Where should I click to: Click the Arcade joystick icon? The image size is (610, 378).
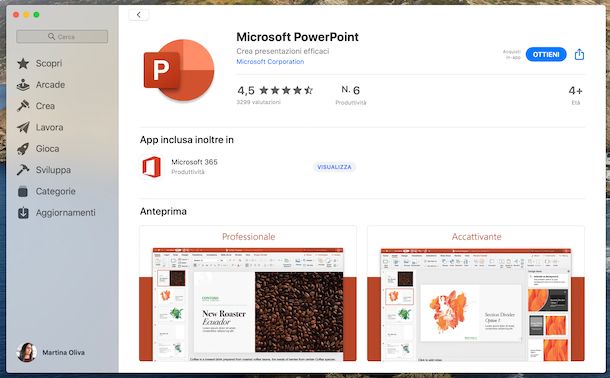tap(23, 85)
